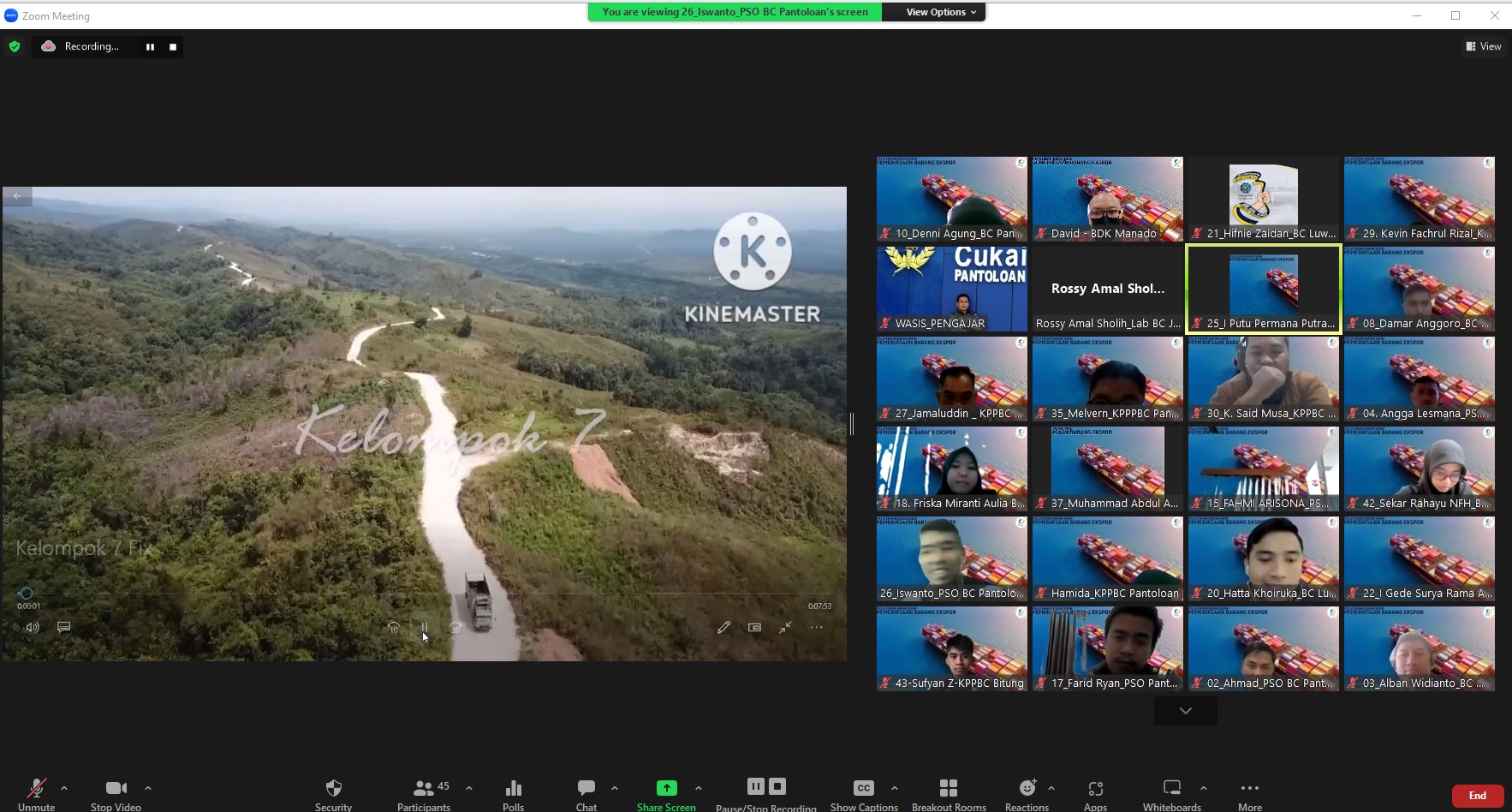Open the View Options dropdown
The image size is (1512, 812).
[x=941, y=12]
